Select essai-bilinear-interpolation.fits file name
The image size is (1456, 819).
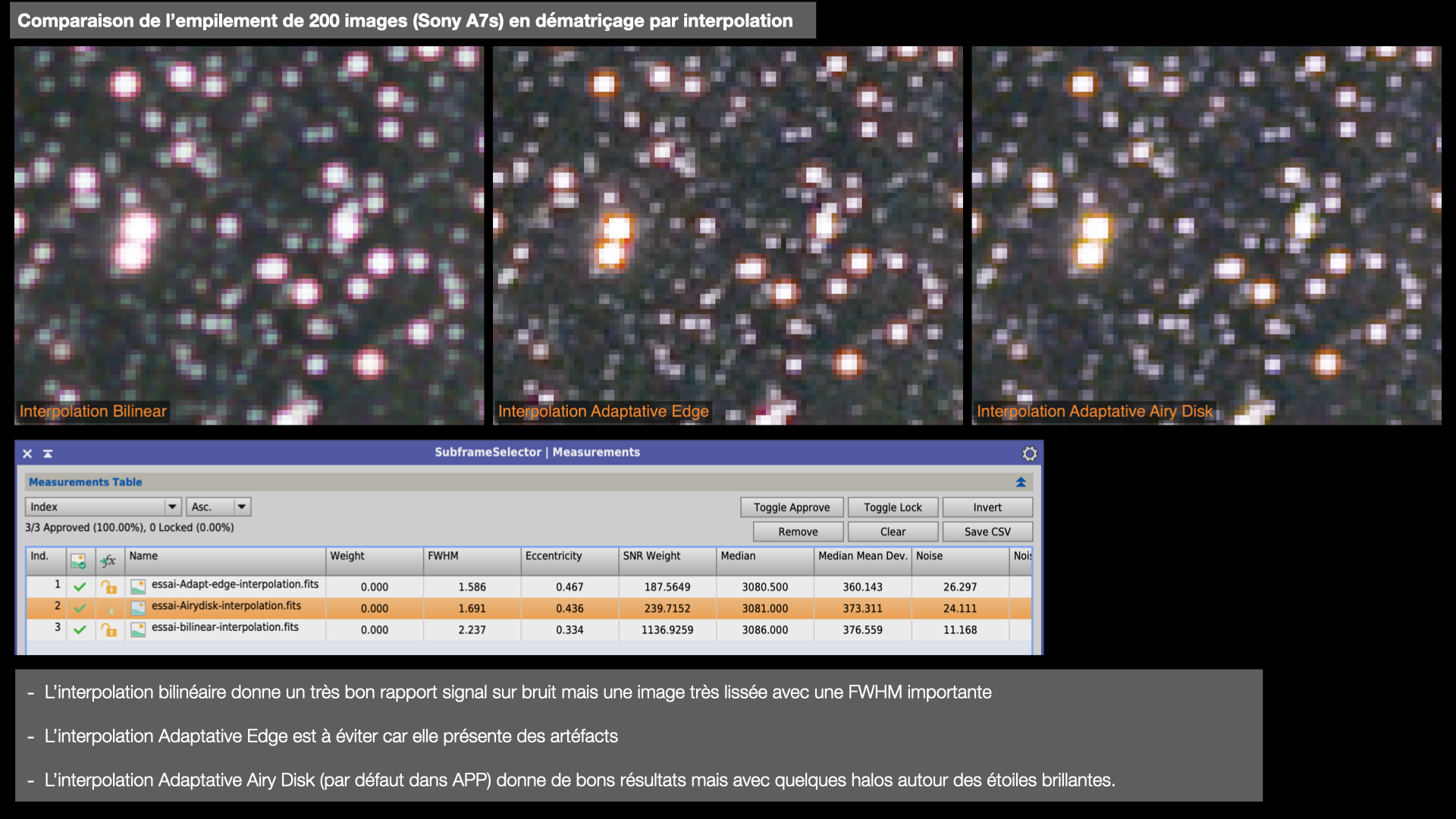[x=225, y=627]
